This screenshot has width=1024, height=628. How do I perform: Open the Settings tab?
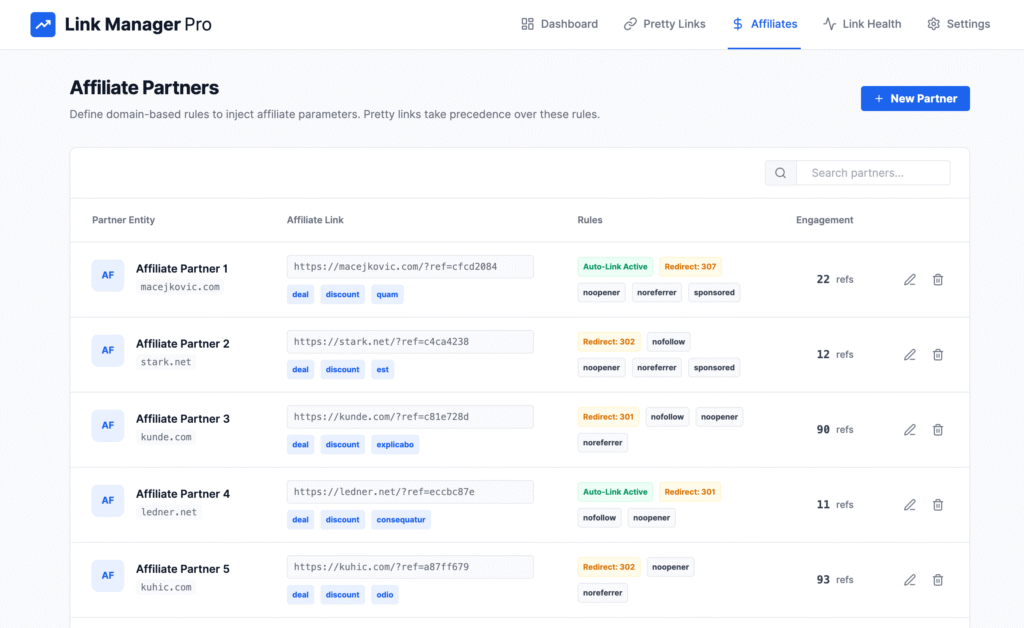point(958,24)
